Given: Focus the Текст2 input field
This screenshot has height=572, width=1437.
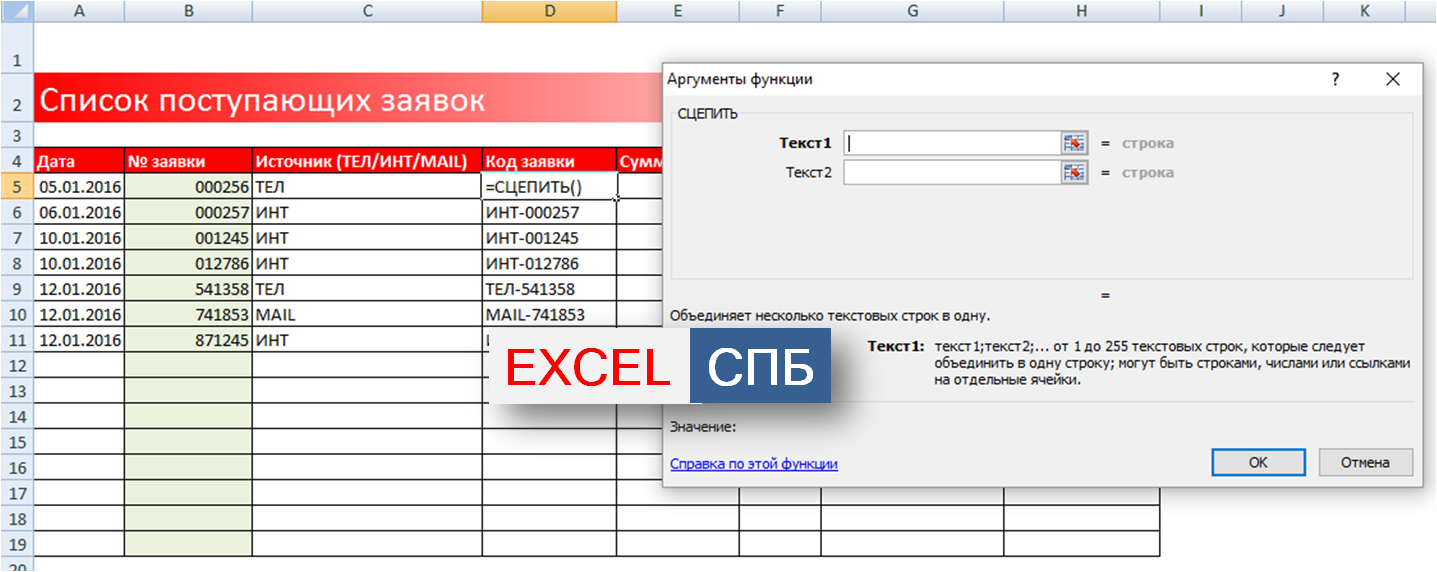Looking at the screenshot, I should point(951,173).
